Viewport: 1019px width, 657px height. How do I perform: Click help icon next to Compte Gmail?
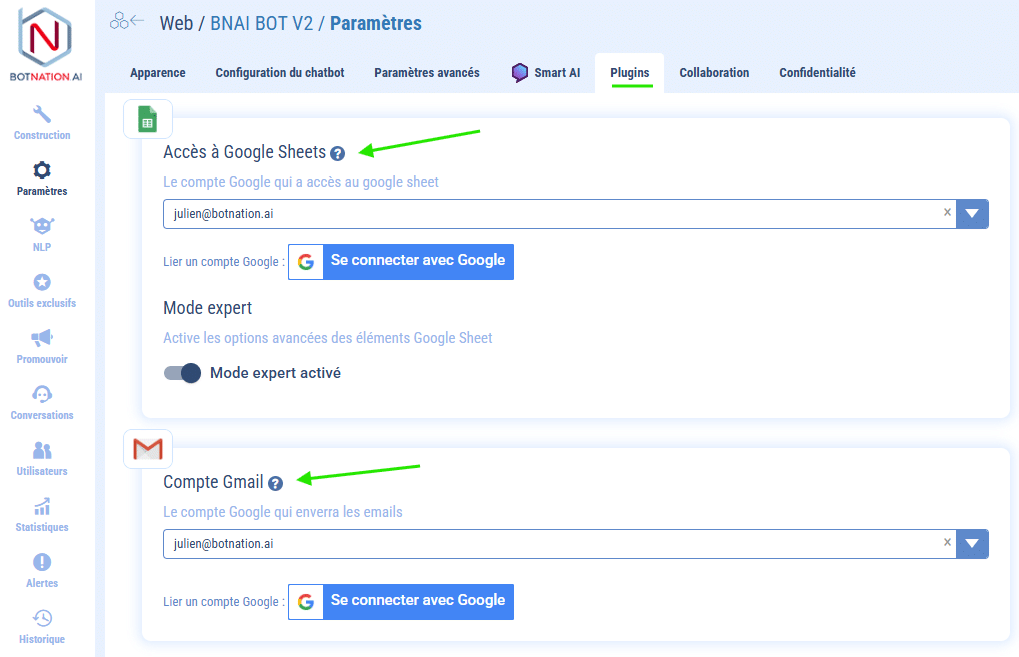coord(276,483)
